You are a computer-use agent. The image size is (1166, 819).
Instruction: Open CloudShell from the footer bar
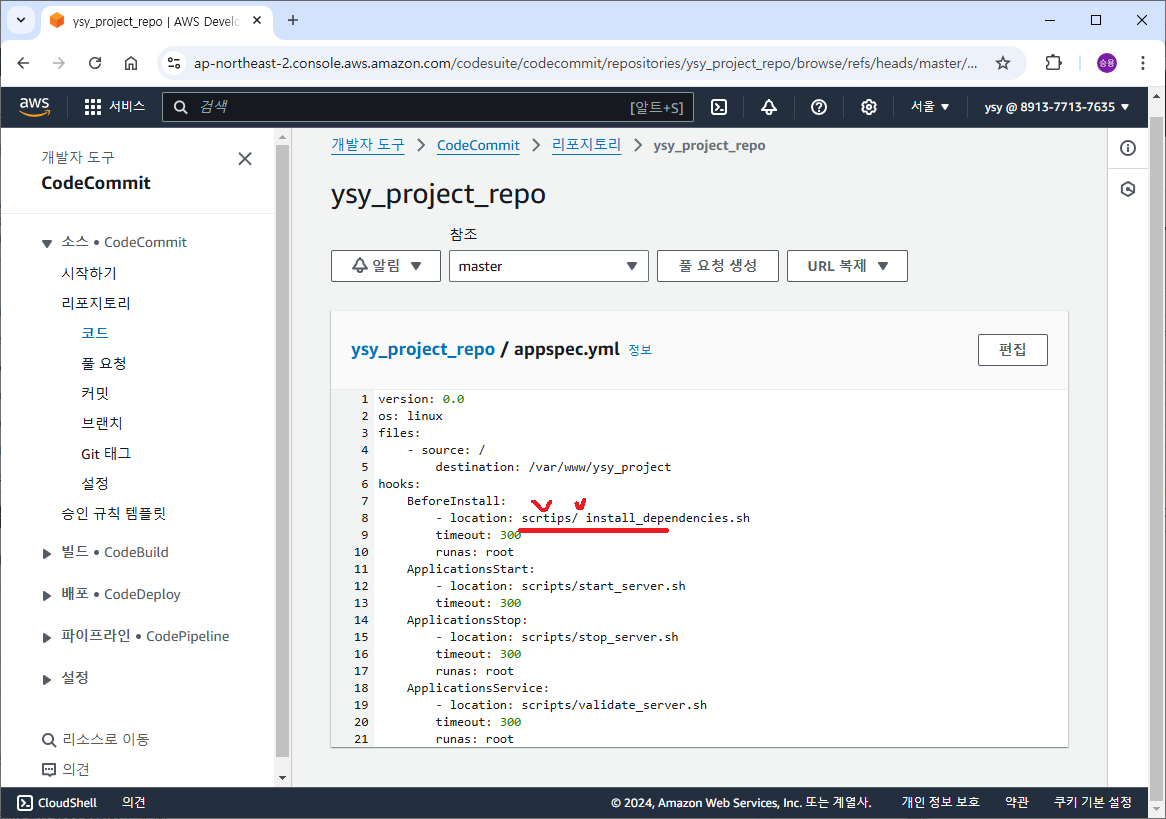[57, 803]
